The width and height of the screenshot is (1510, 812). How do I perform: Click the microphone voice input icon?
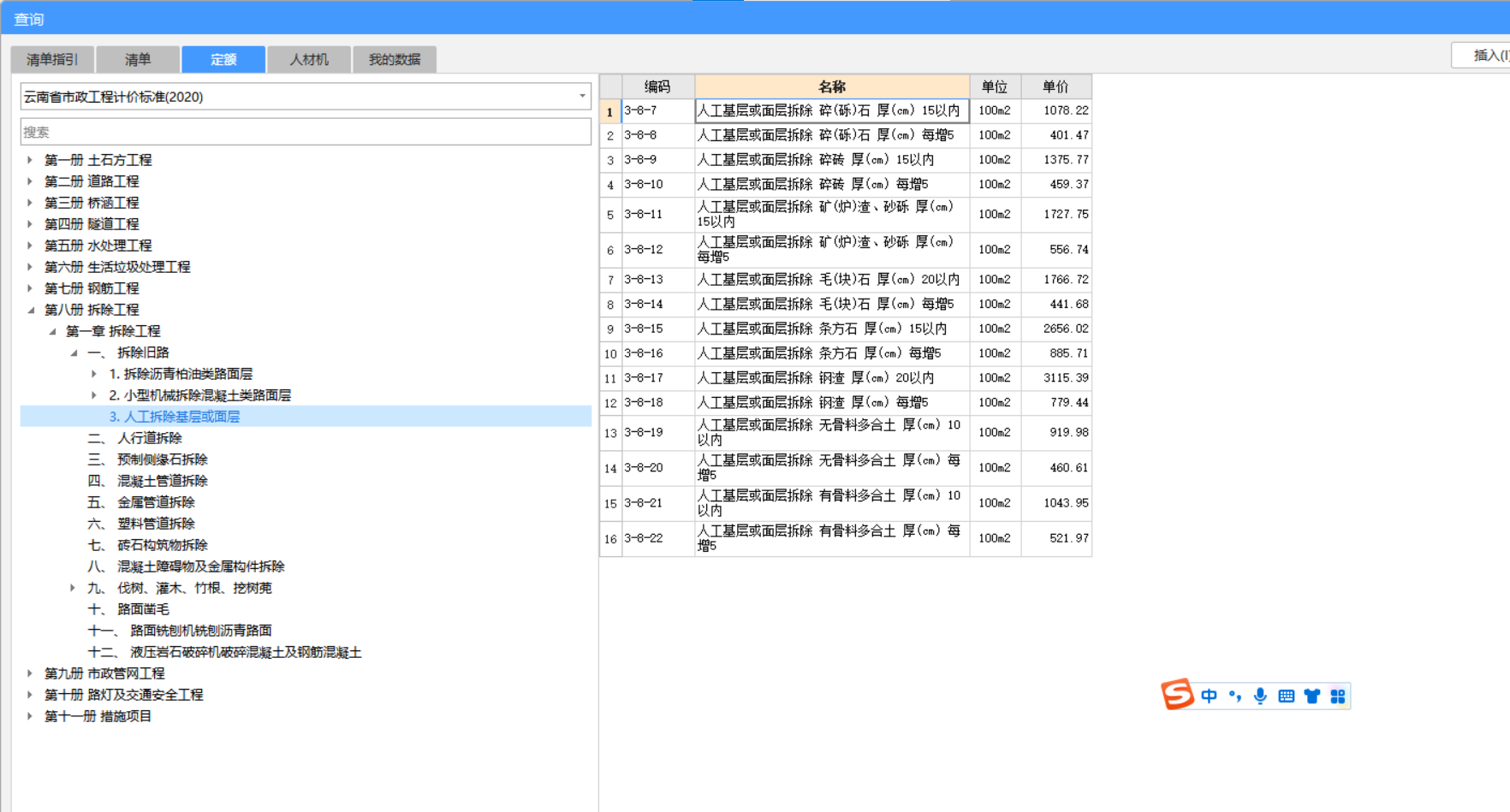coord(1260,696)
